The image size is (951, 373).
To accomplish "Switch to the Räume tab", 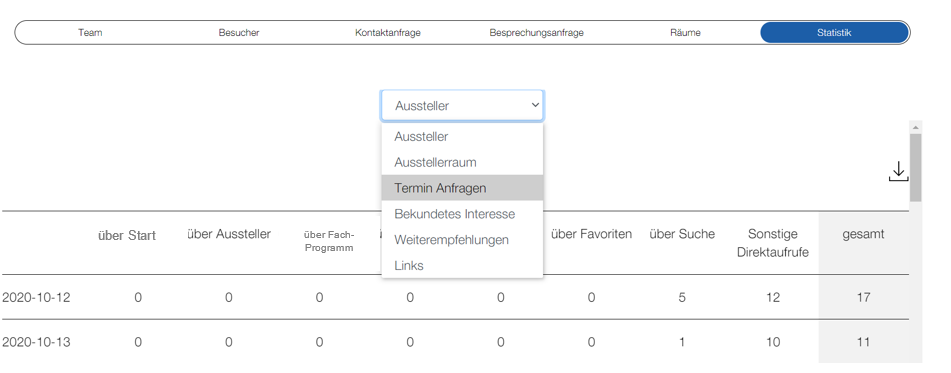I will pos(685,33).
